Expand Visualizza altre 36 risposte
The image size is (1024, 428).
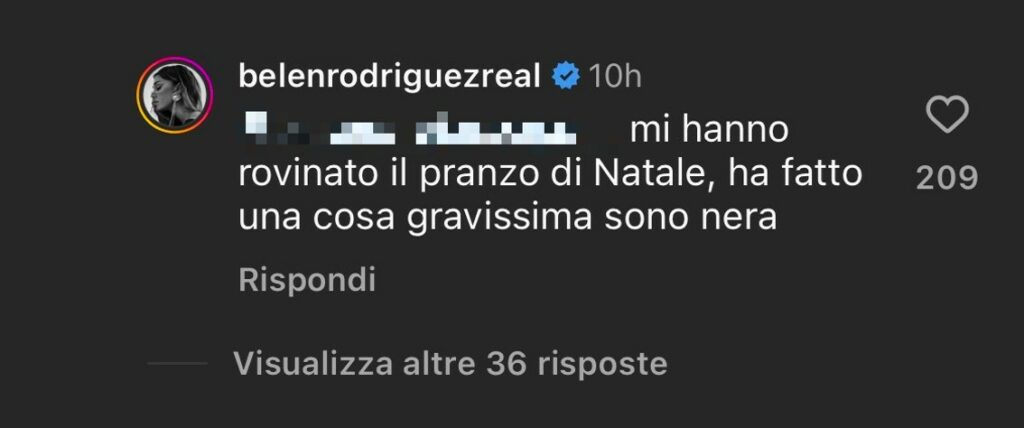[x=450, y=363]
